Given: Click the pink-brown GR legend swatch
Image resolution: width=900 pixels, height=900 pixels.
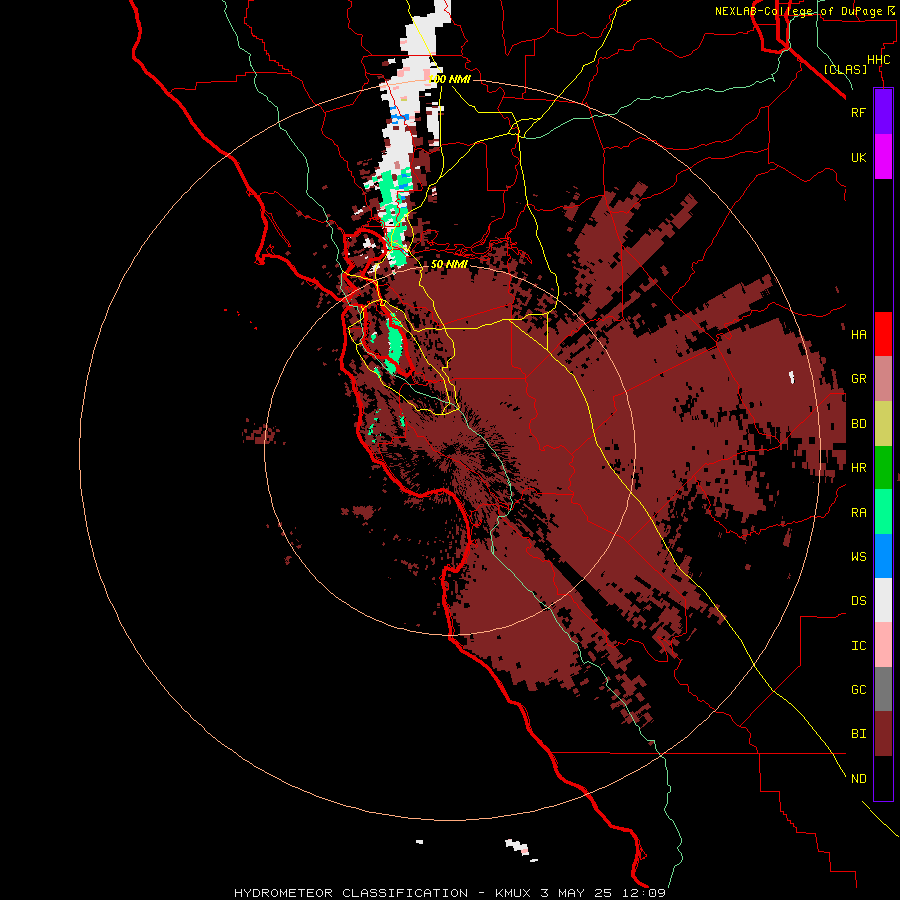Looking at the screenshot, I should click(x=883, y=379).
